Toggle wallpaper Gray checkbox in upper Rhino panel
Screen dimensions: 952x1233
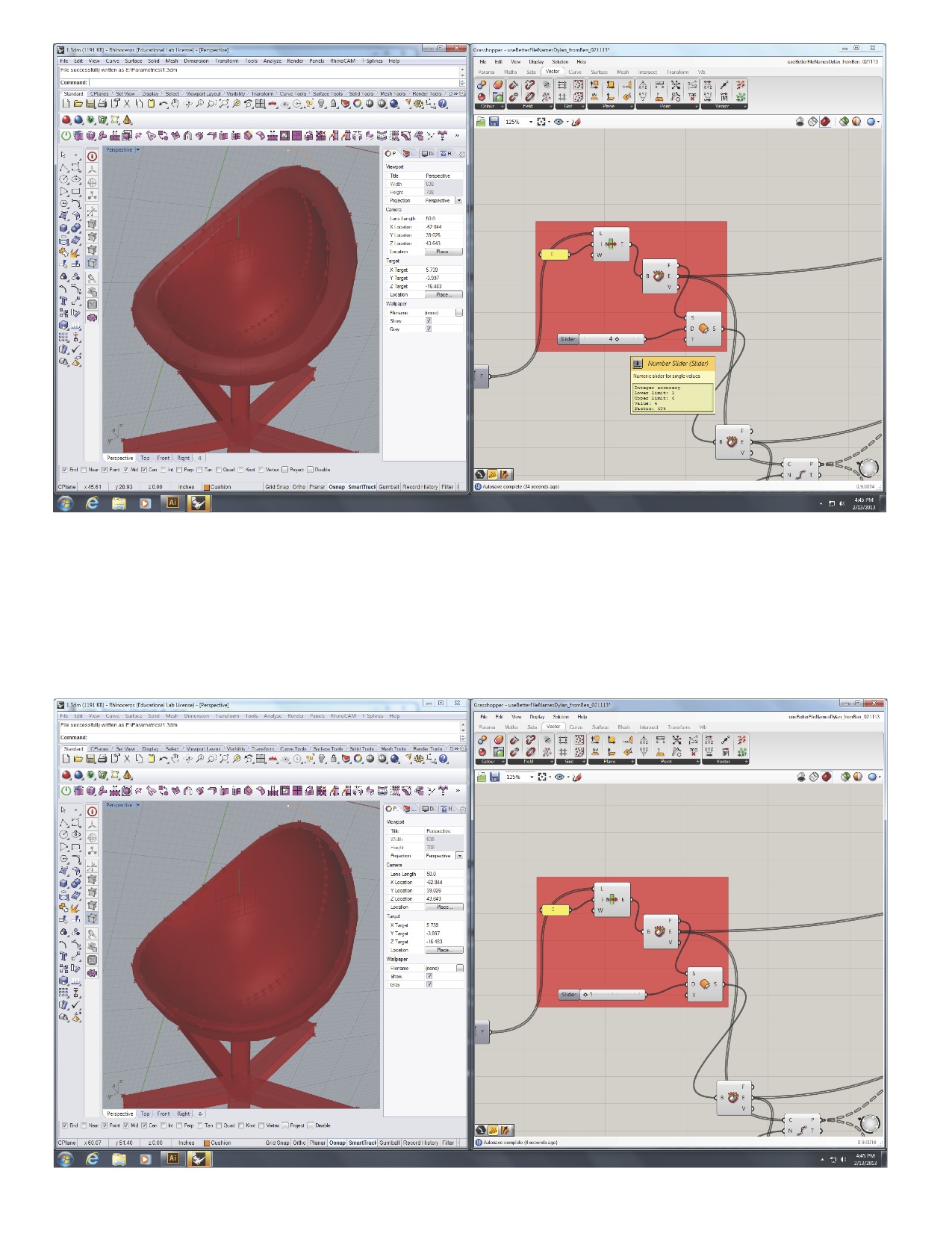pyautogui.click(x=429, y=329)
